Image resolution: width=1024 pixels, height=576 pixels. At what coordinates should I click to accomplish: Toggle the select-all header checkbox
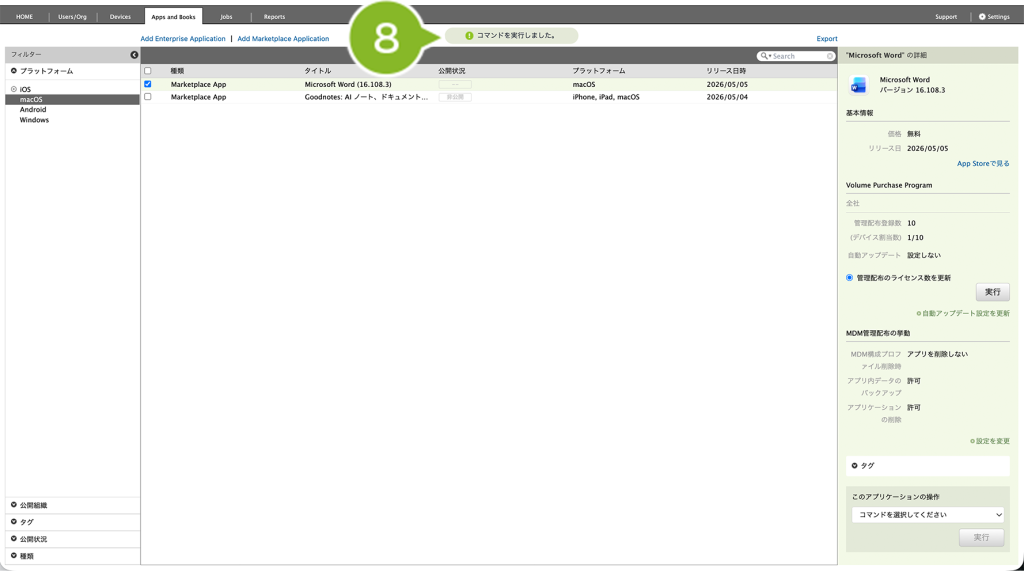click(148, 71)
